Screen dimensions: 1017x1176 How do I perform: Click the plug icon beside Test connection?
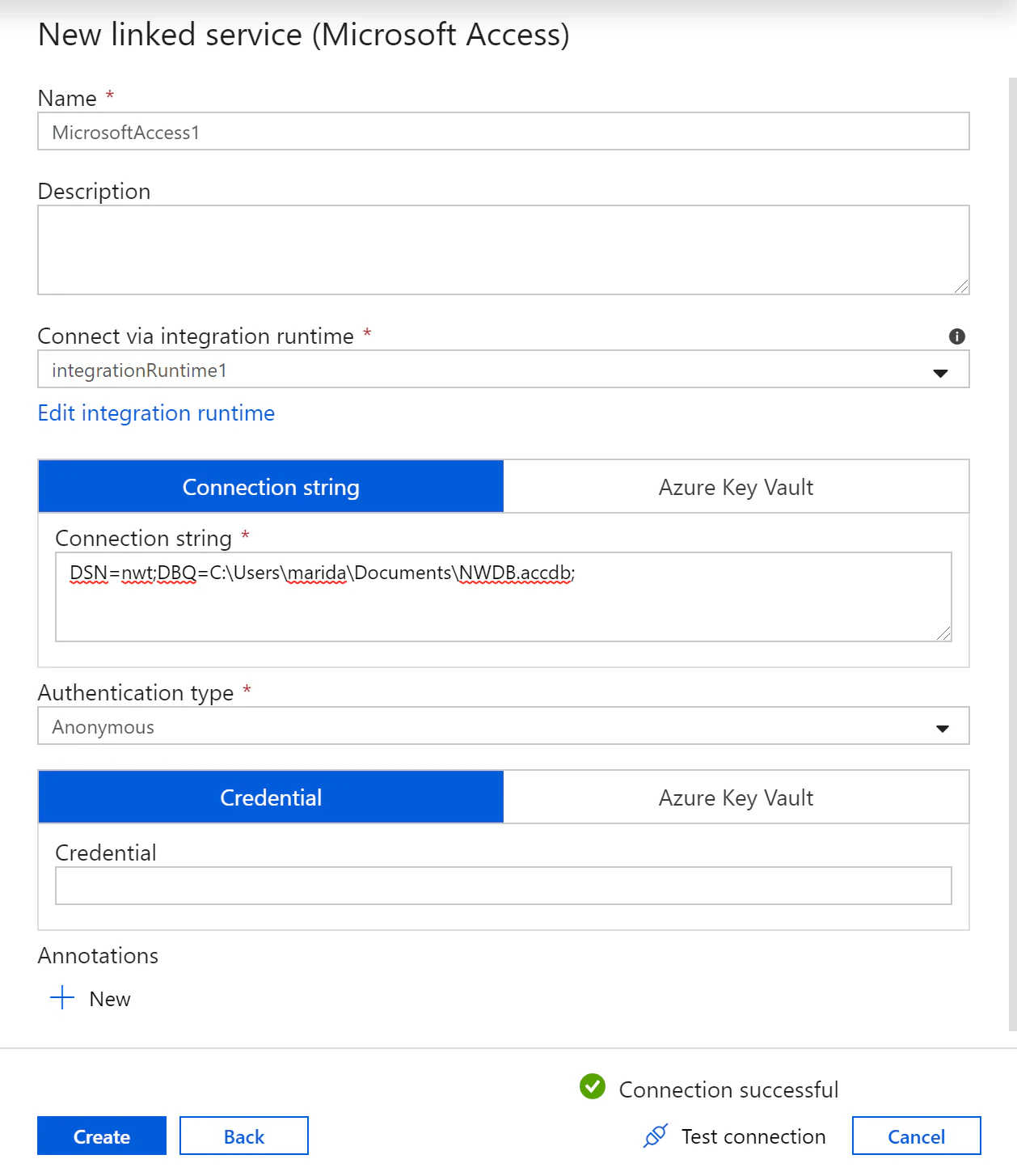[x=656, y=1136]
